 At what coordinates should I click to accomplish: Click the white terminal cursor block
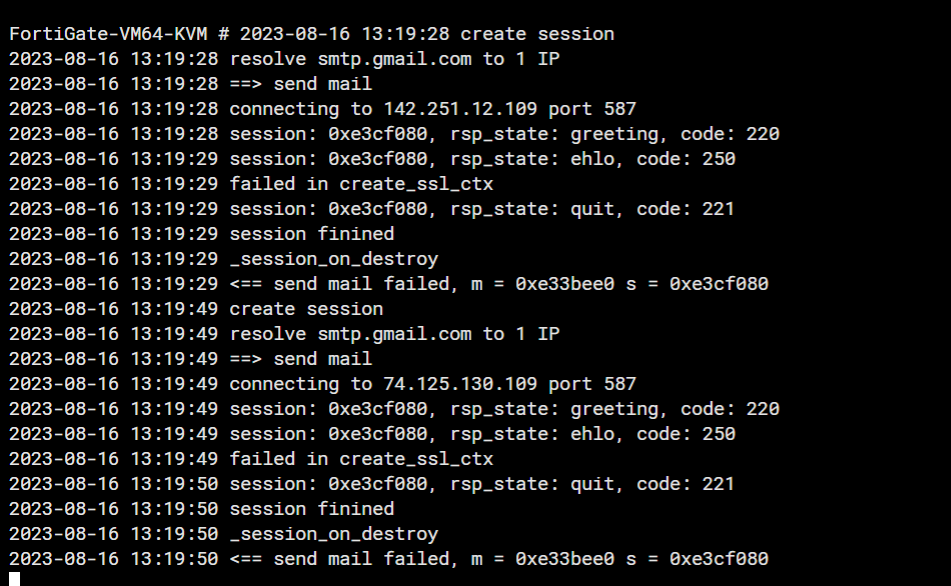pyautogui.click(x=15, y=578)
